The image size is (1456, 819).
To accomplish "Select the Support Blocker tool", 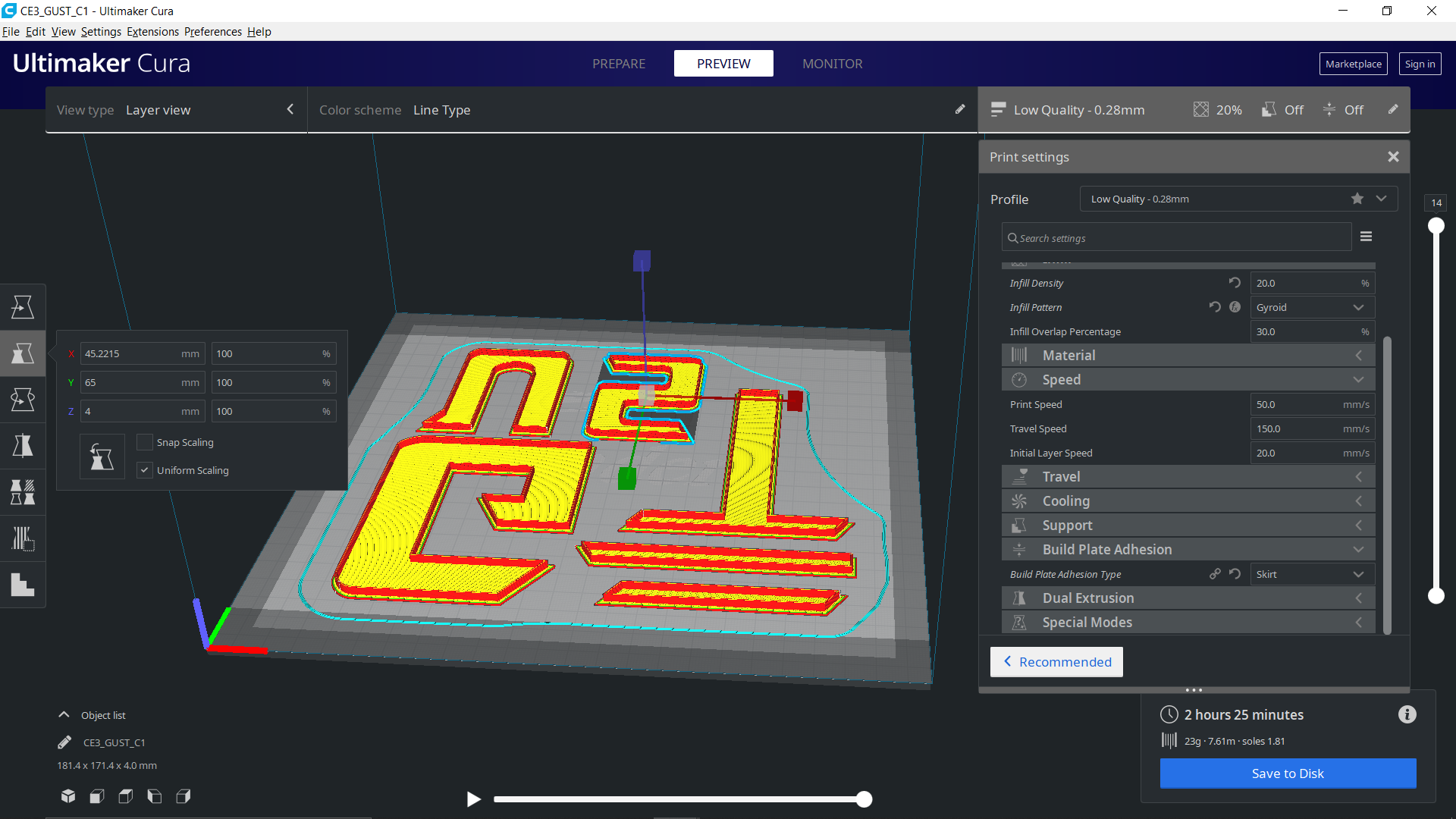I will 22,539.
